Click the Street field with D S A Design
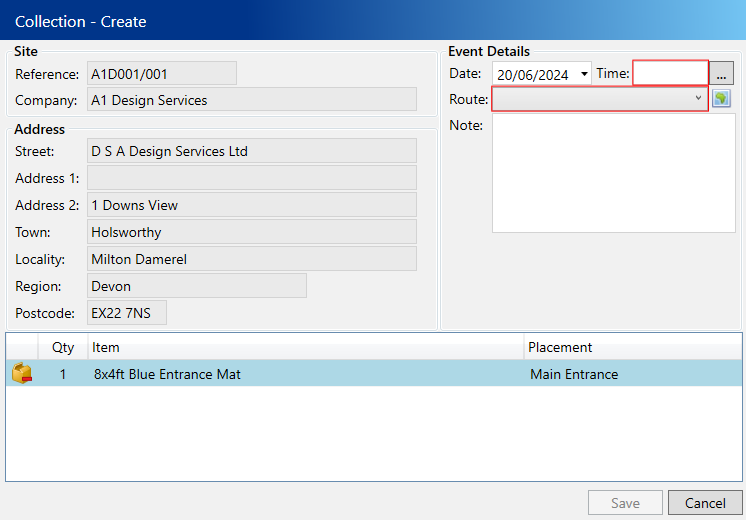 pos(251,151)
